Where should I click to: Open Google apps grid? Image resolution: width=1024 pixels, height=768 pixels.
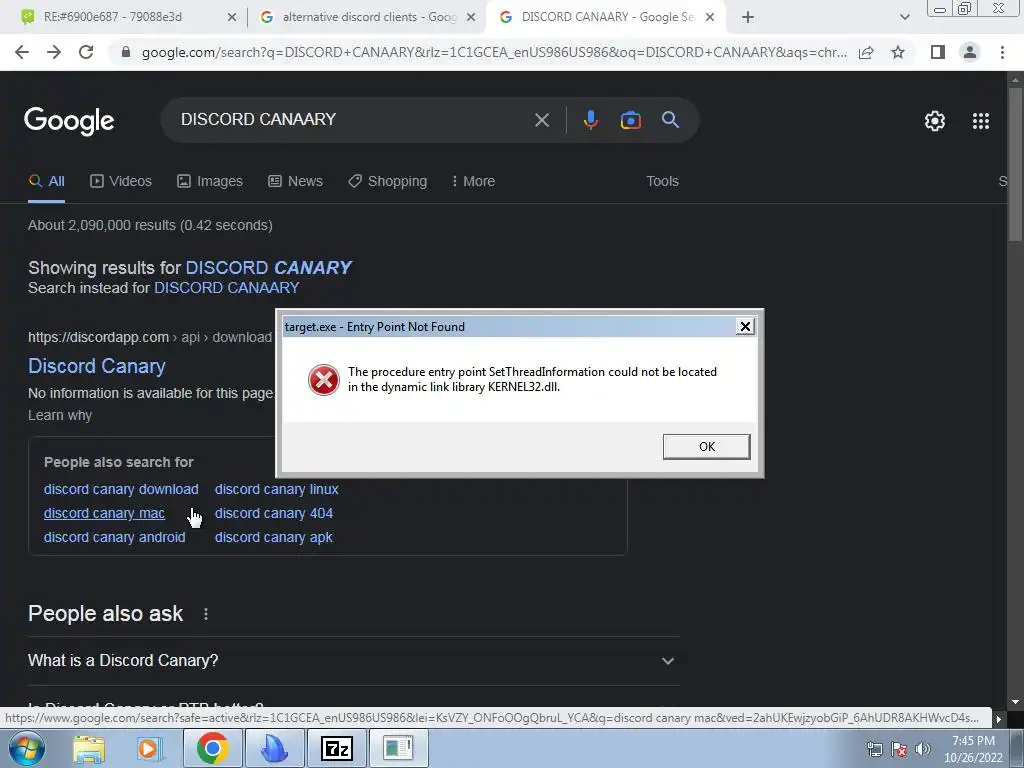coord(980,121)
